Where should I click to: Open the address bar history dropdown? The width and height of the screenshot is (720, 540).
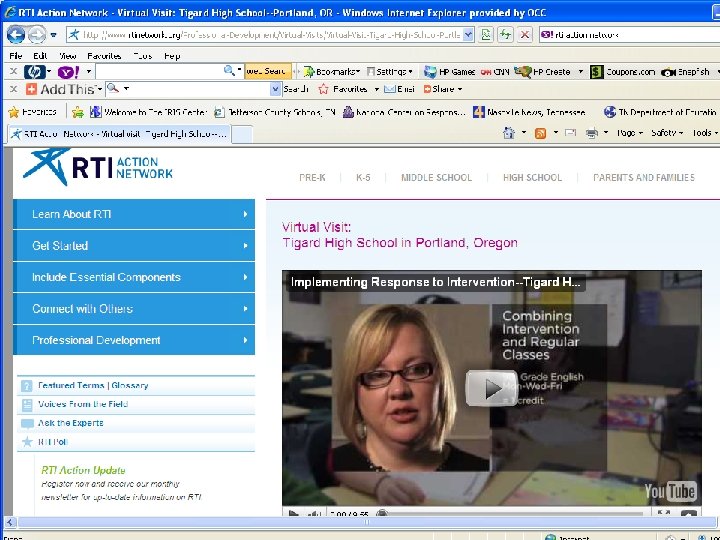(468, 34)
